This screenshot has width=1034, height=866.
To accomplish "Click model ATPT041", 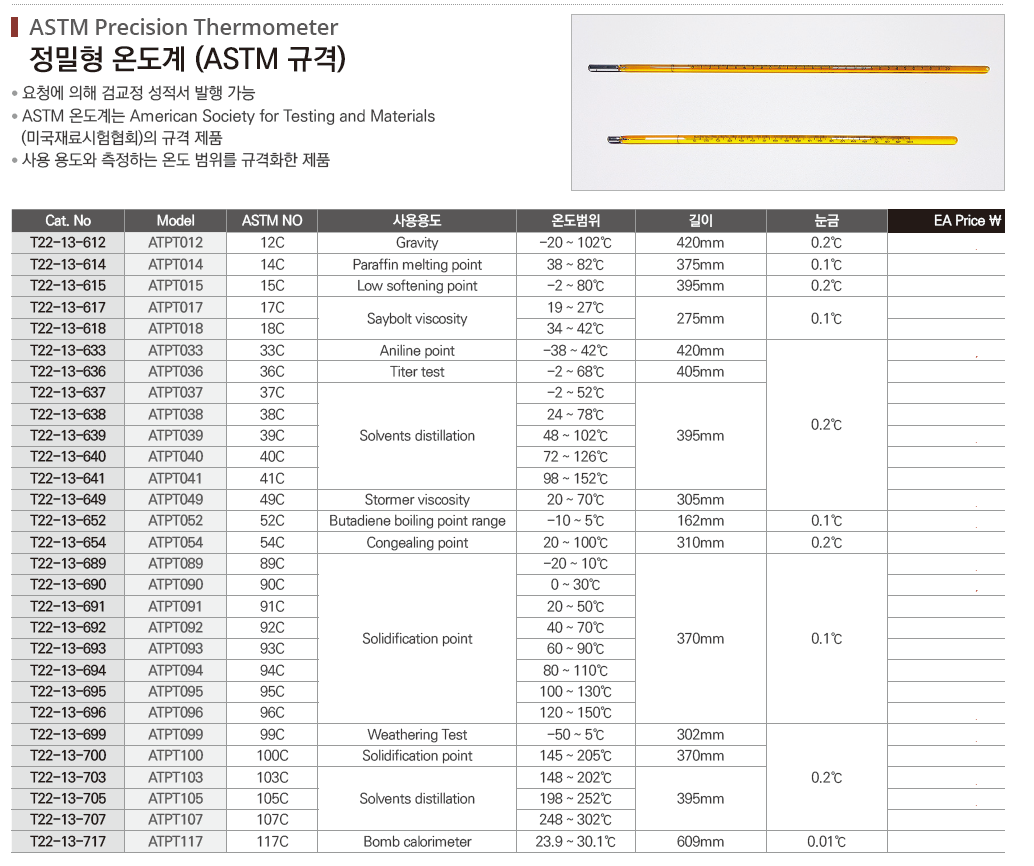I will click(175, 478).
